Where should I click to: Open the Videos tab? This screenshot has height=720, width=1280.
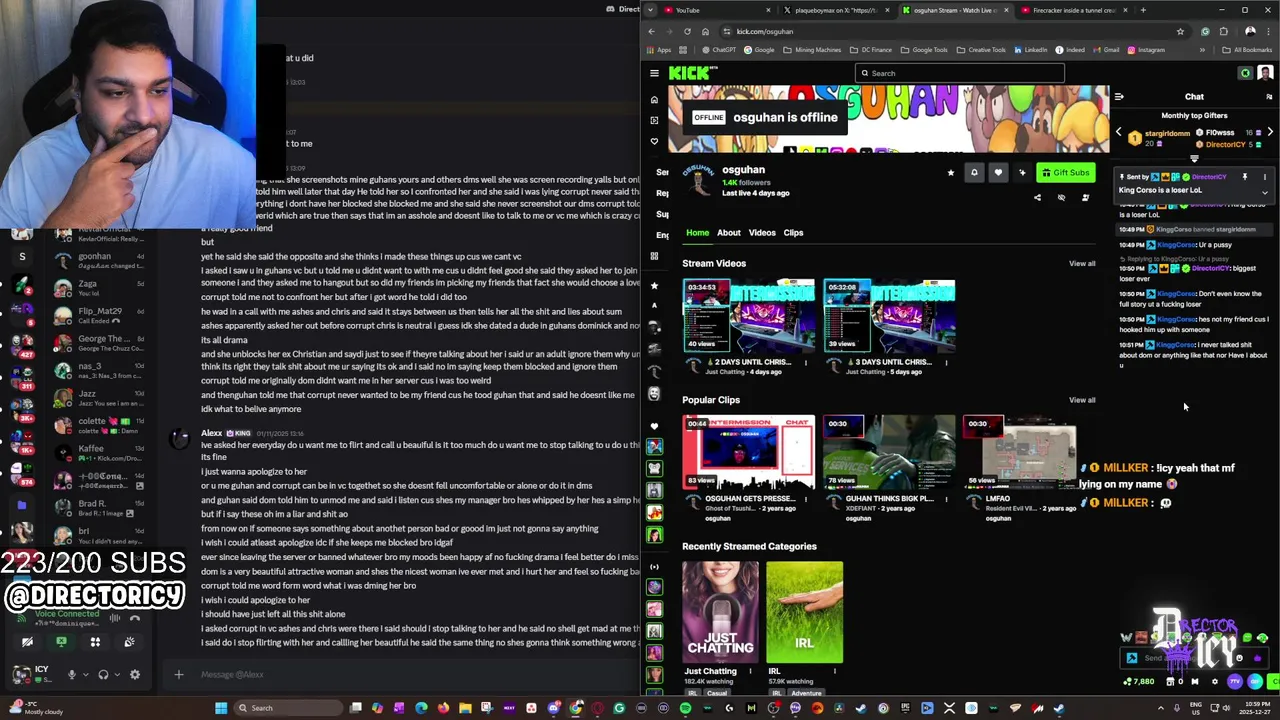762,233
